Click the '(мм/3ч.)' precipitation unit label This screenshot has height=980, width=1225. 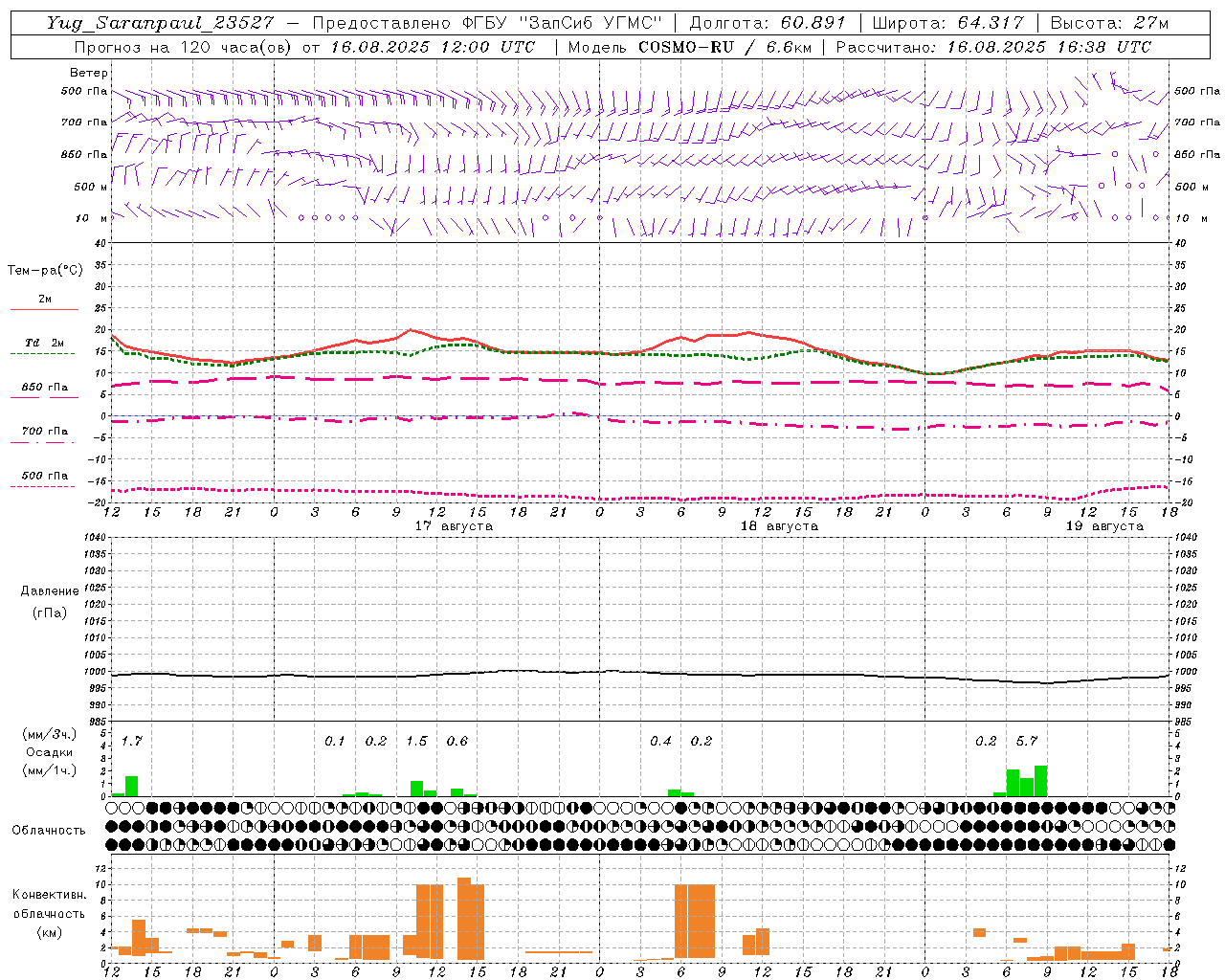[x=49, y=734]
